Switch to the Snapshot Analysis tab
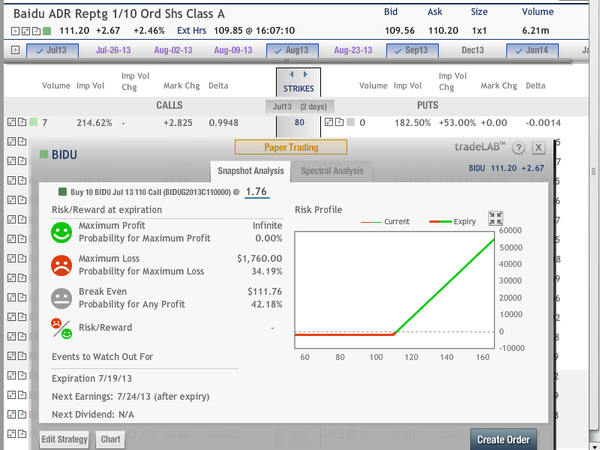Screen dimensions: 600x450 (x=251, y=171)
